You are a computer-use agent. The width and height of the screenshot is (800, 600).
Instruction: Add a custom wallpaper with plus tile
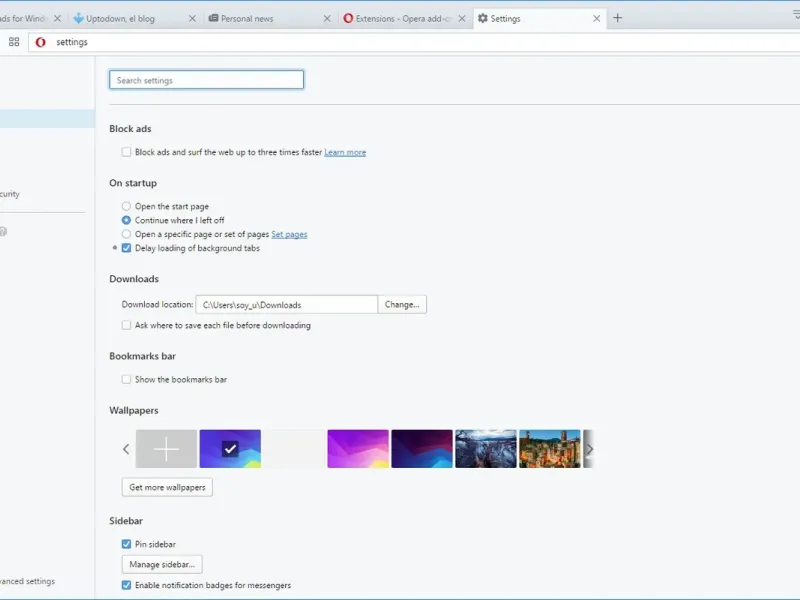coord(166,449)
